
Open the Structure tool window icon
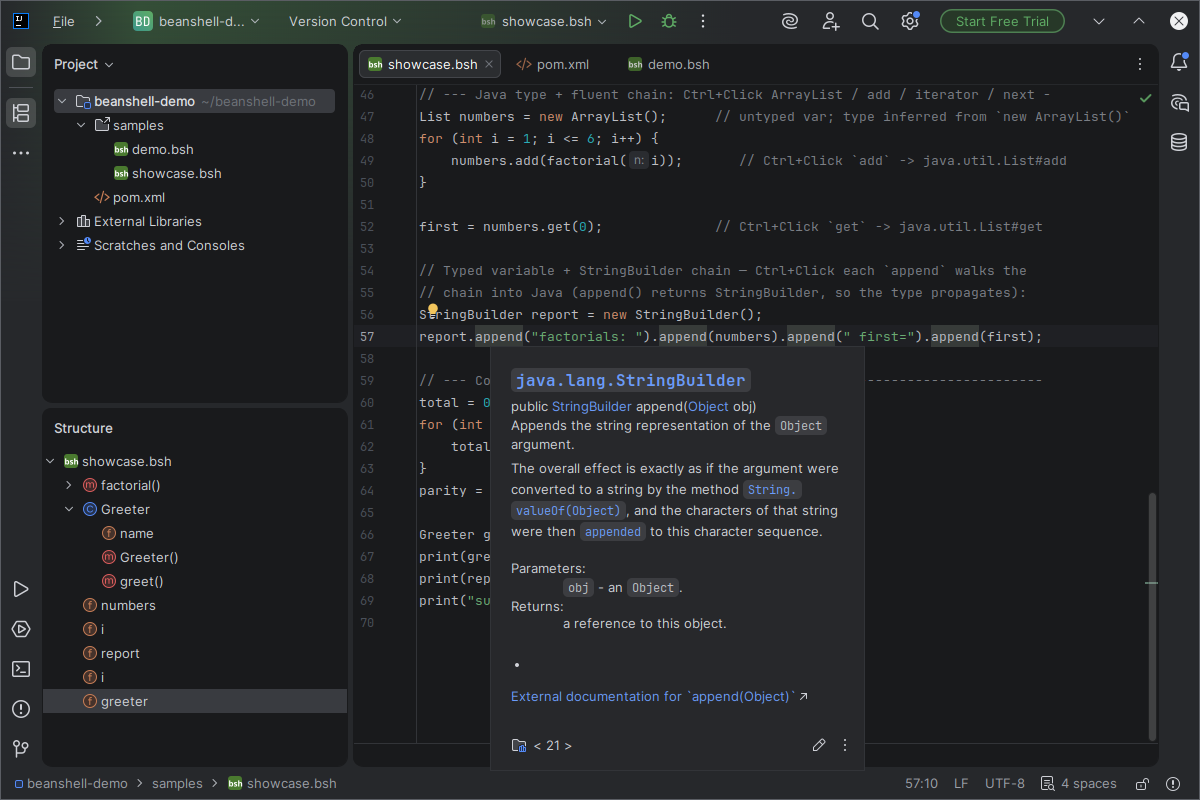click(21, 112)
